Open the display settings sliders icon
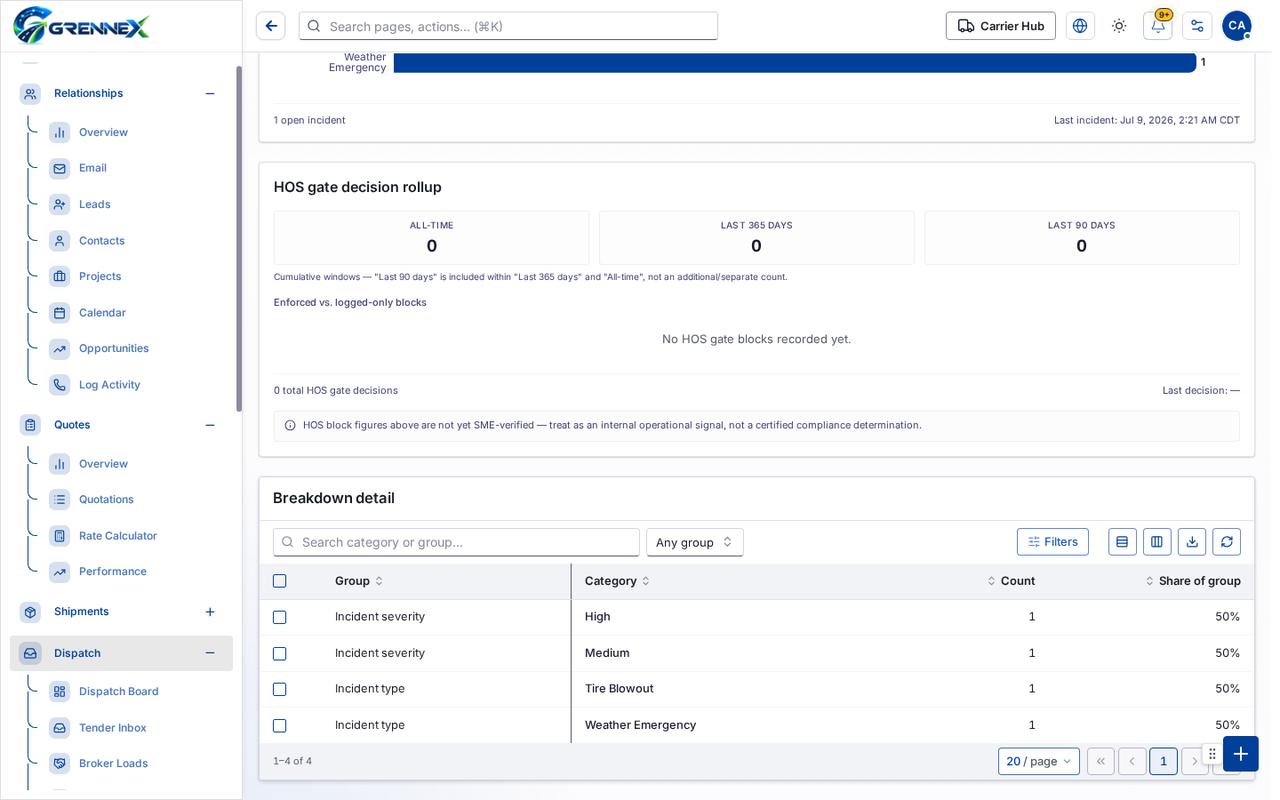The height and width of the screenshot is (800, 1280). 1197,26
